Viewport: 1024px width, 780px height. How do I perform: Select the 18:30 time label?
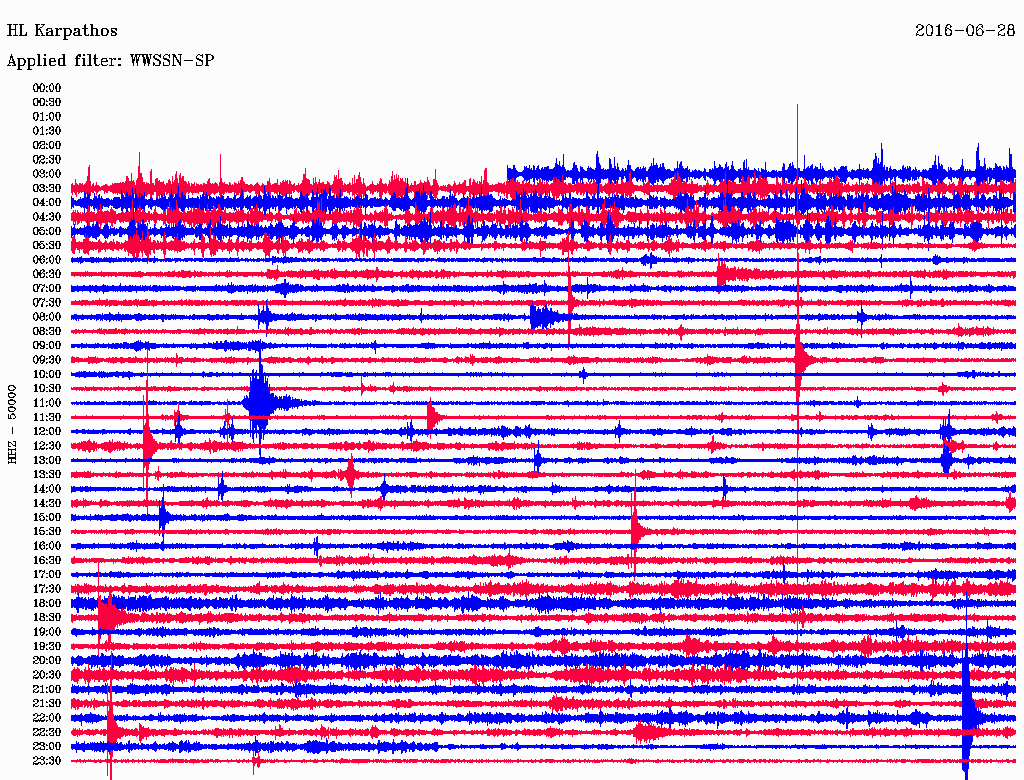click(x=46, y=617)
